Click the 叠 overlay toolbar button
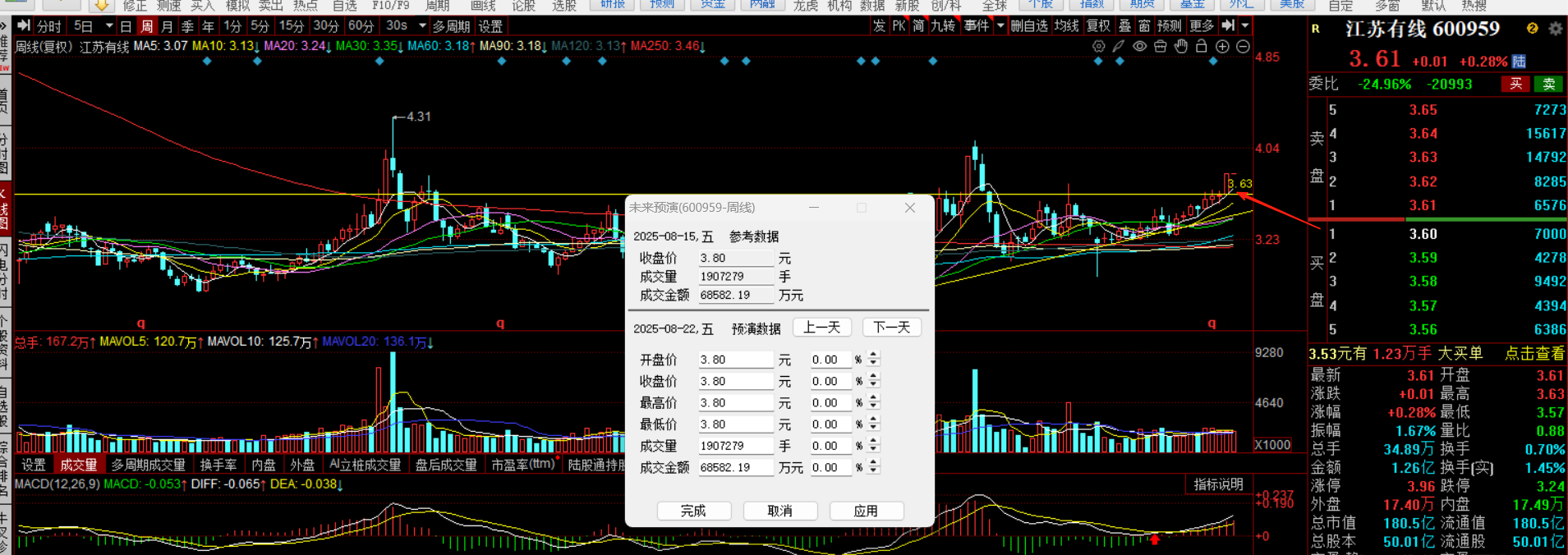This screenshot has height=555, width=1568. pyautogui.click(x=1124, y=25)
